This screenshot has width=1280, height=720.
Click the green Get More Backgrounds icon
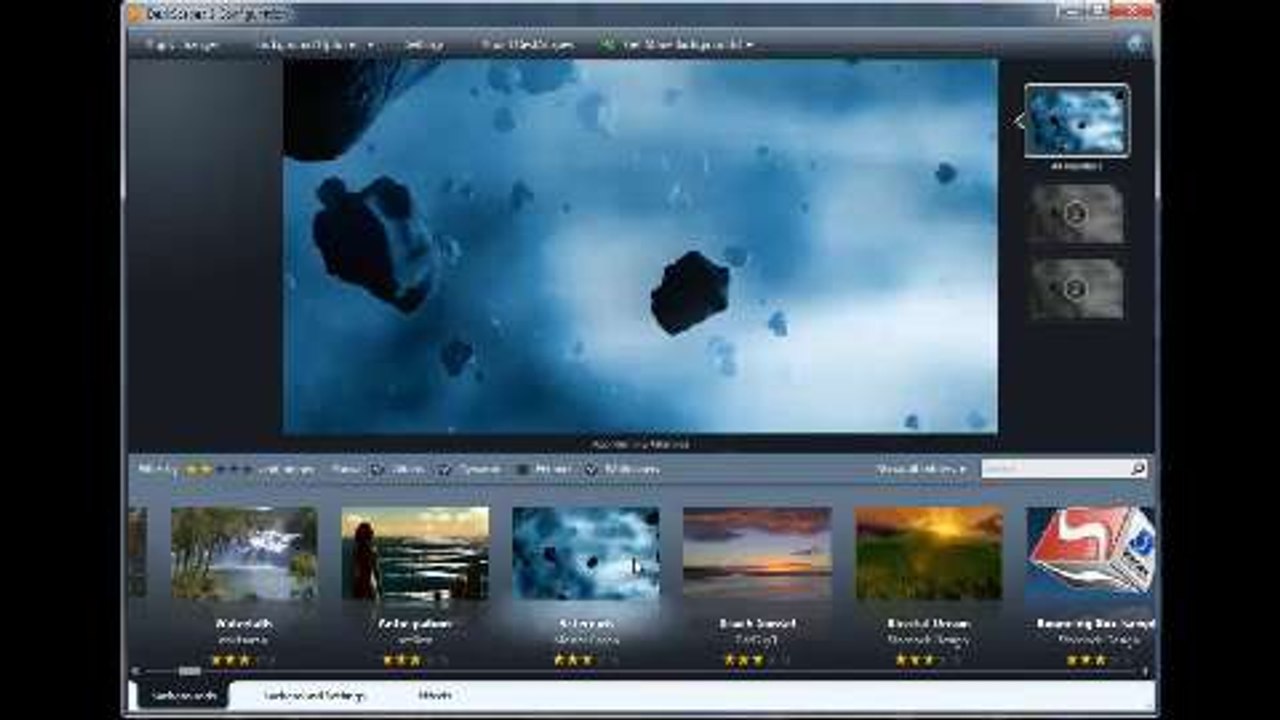606,45
